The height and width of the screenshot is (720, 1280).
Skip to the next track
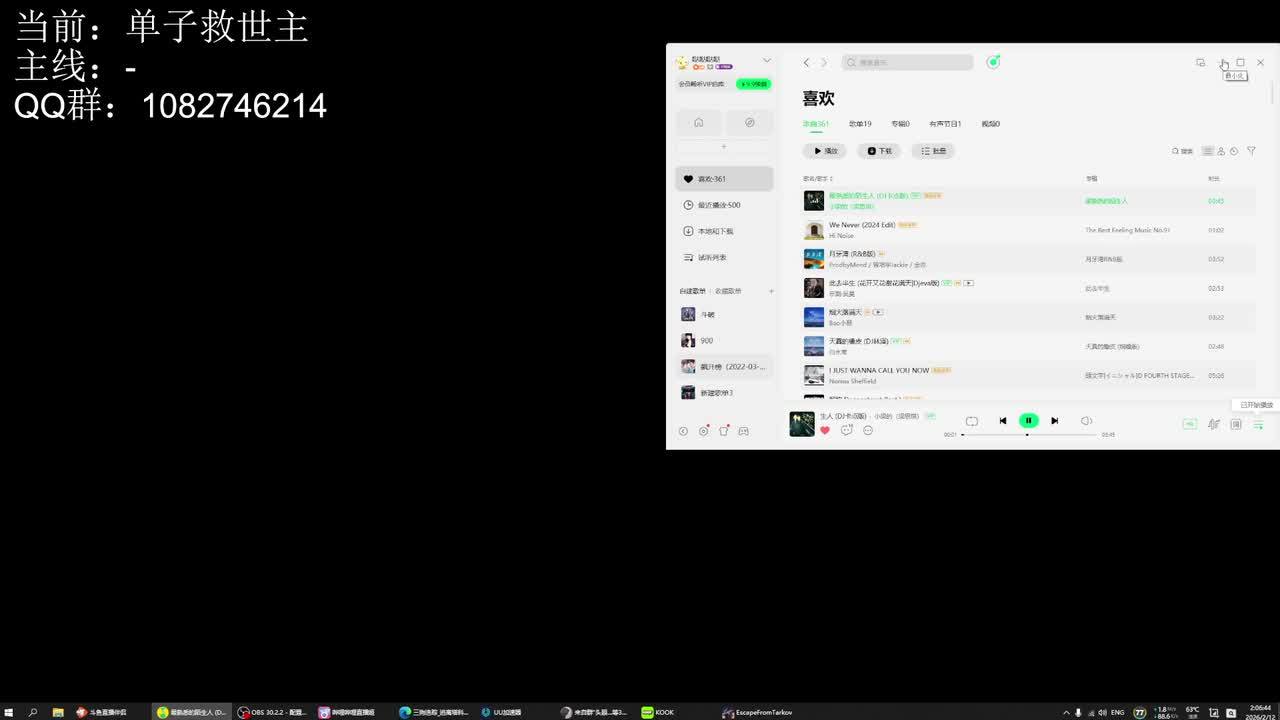[1054, 421]
